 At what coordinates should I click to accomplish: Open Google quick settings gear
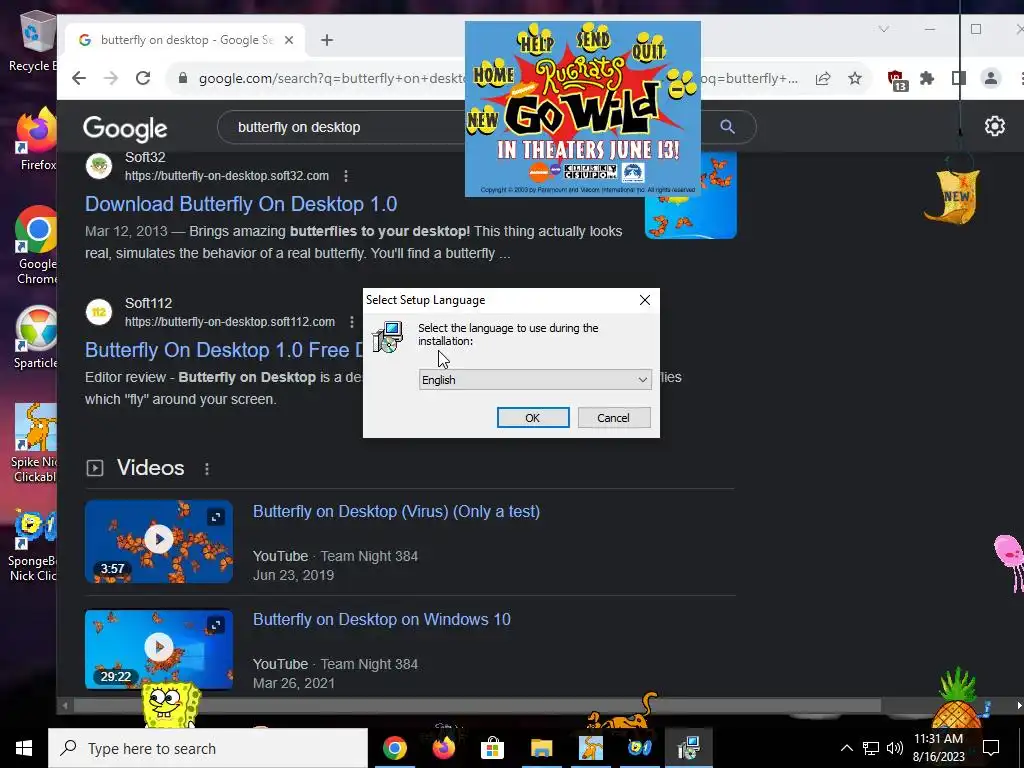pyautogui.click(x=995, y=126)
